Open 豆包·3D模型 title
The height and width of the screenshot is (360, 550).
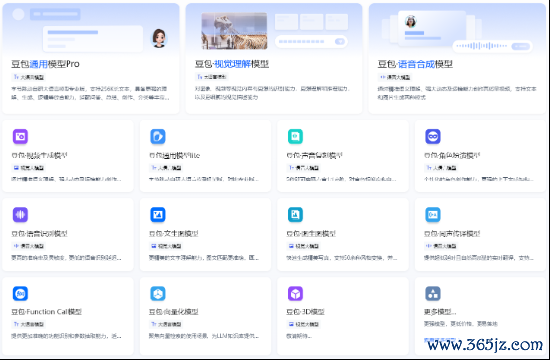click(x=306, y=312)
